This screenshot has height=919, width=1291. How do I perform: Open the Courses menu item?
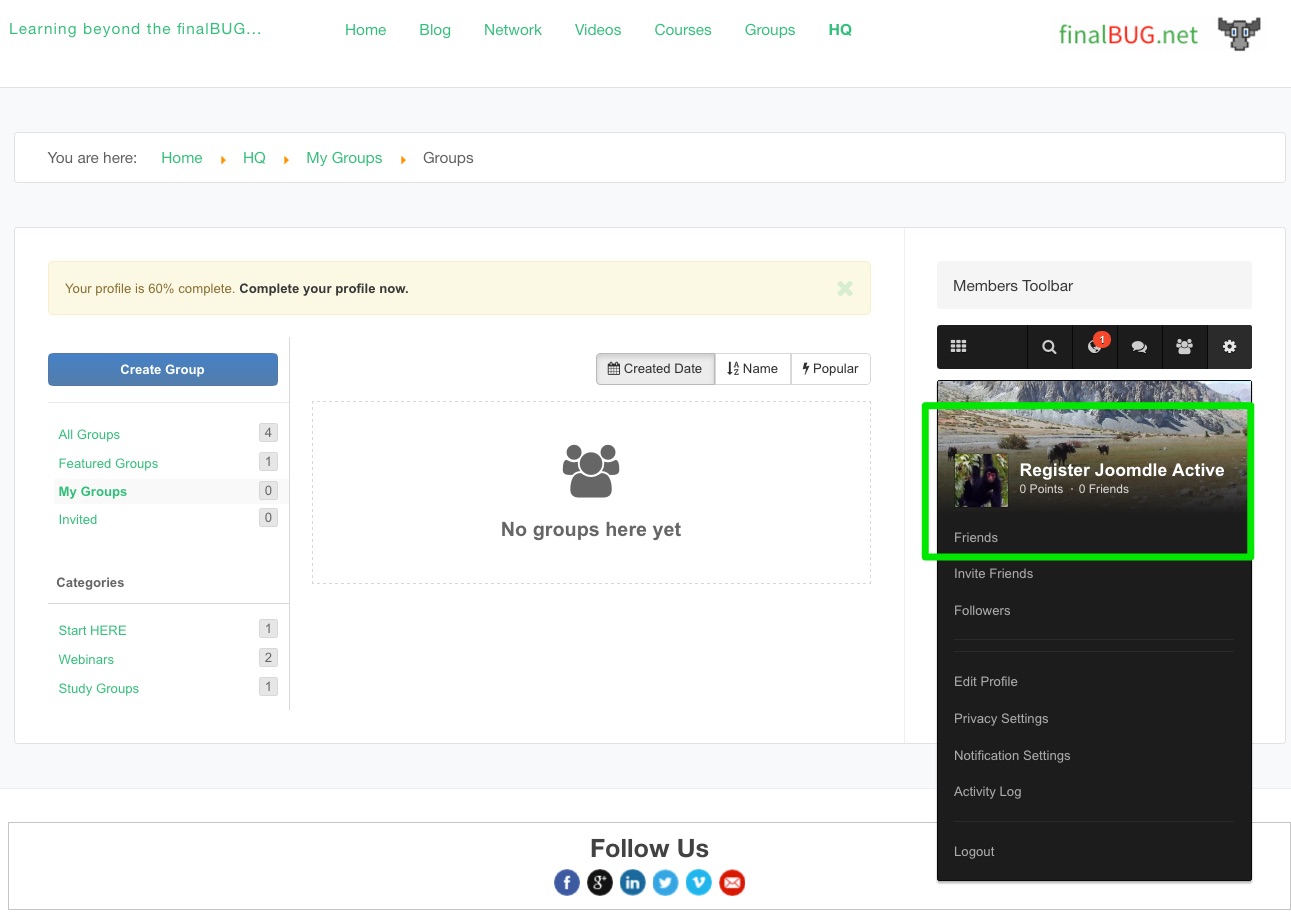pos(683,30)
